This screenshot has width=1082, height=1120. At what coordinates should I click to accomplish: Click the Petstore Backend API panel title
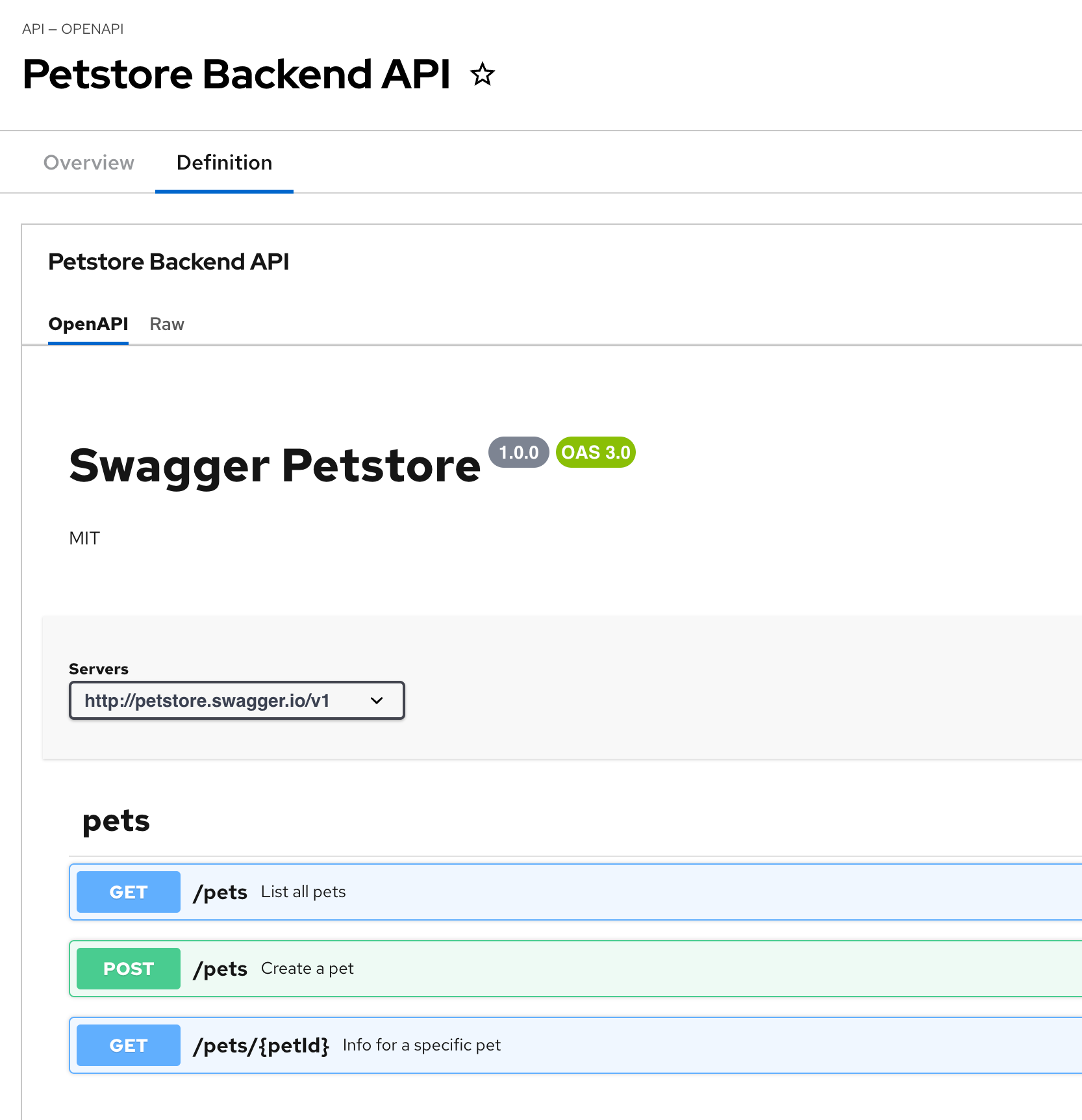pos(168,261)
